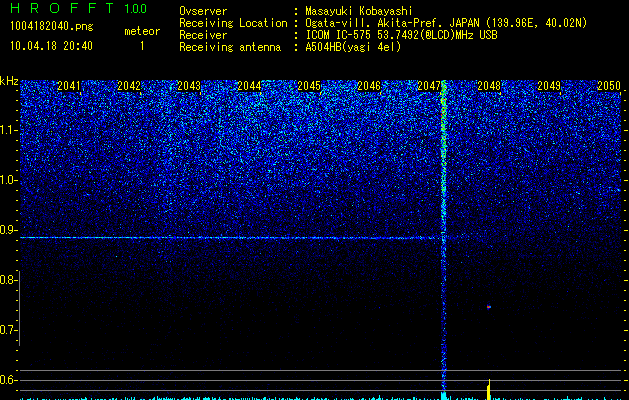Click the 2044 time marker
The height and width of the screenshot is (400, 629).
point(249,86)
